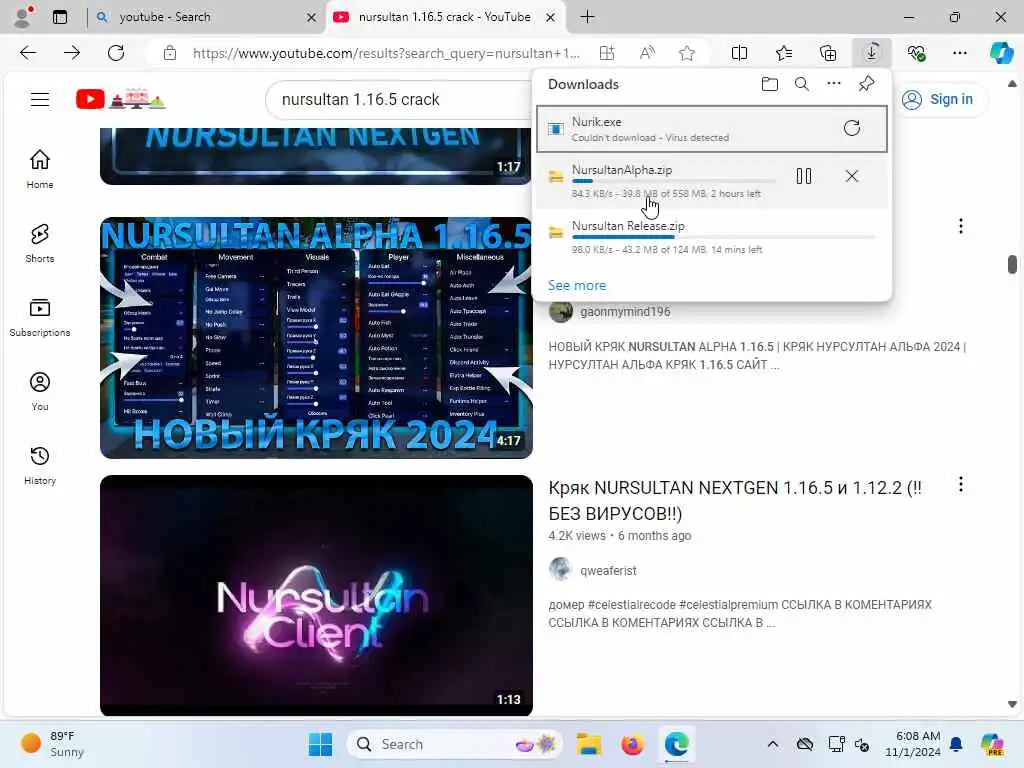
Task: Open a new browser tab
Action: click(x=587, y=17)
